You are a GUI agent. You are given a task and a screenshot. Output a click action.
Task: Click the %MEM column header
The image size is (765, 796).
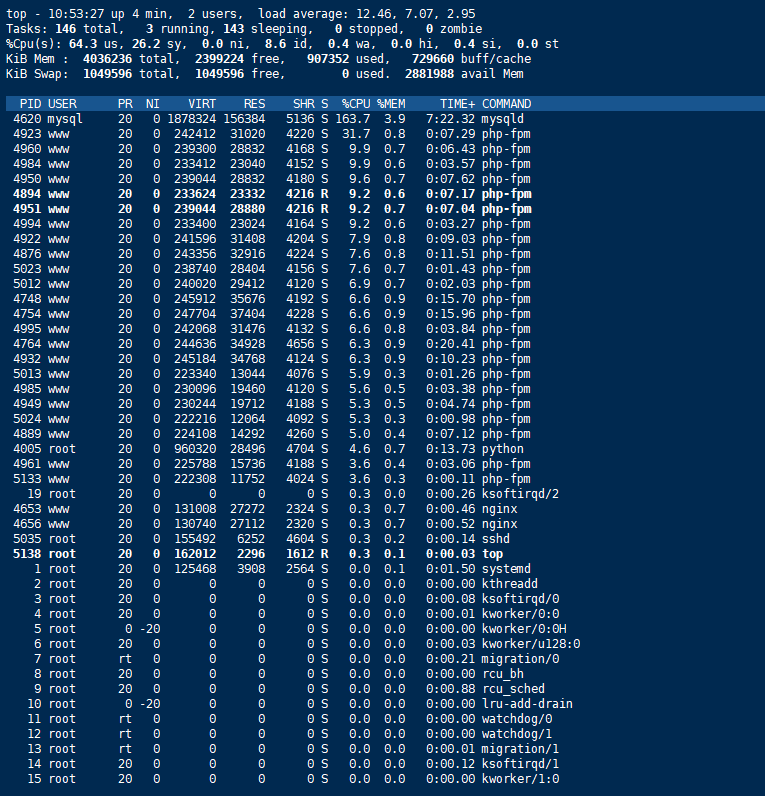pyautogui.click(x=391, y=104)
